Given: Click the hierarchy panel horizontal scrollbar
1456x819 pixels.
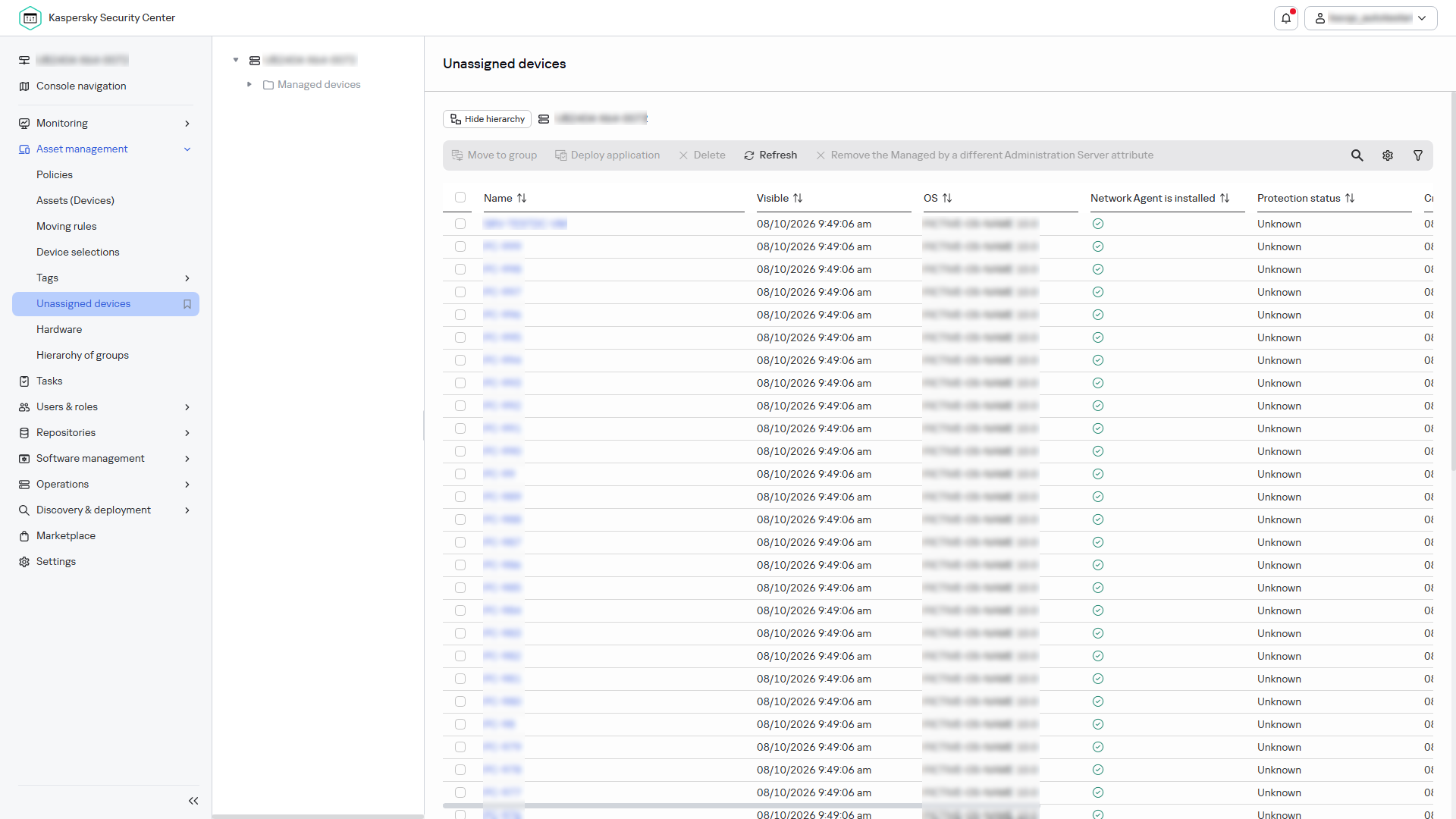Looking at the screenshot, I should pos(318,816).
